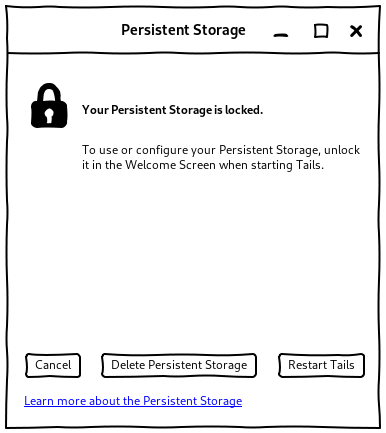
Task: Click the Persistent Storage title bar text
Action: coord(183,30)
